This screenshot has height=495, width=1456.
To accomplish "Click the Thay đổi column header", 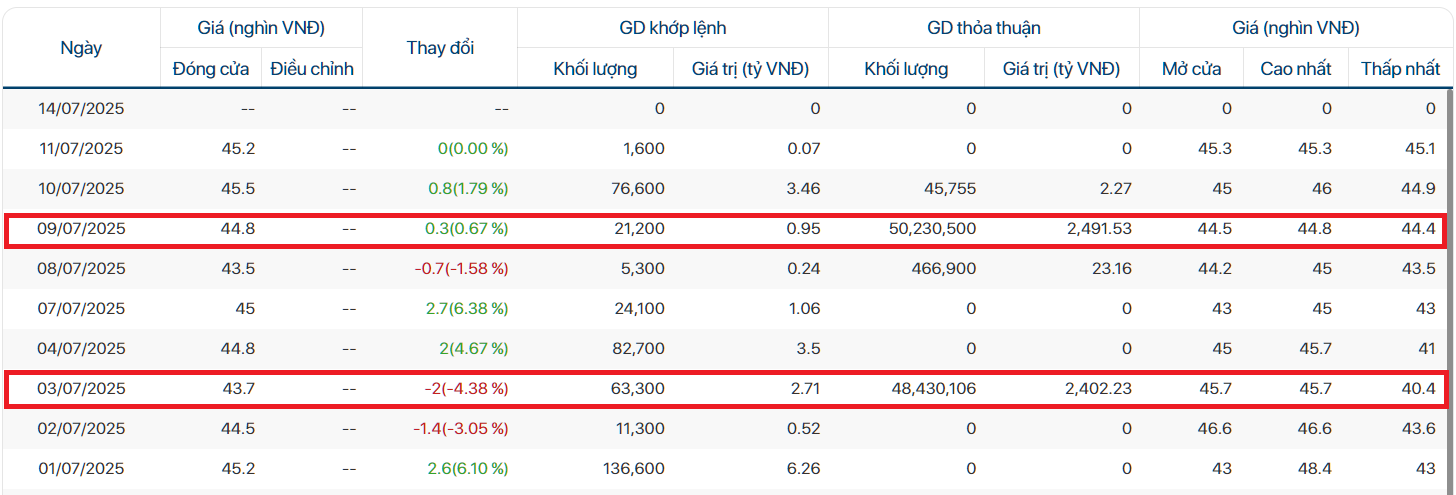I will click(440, 48).
